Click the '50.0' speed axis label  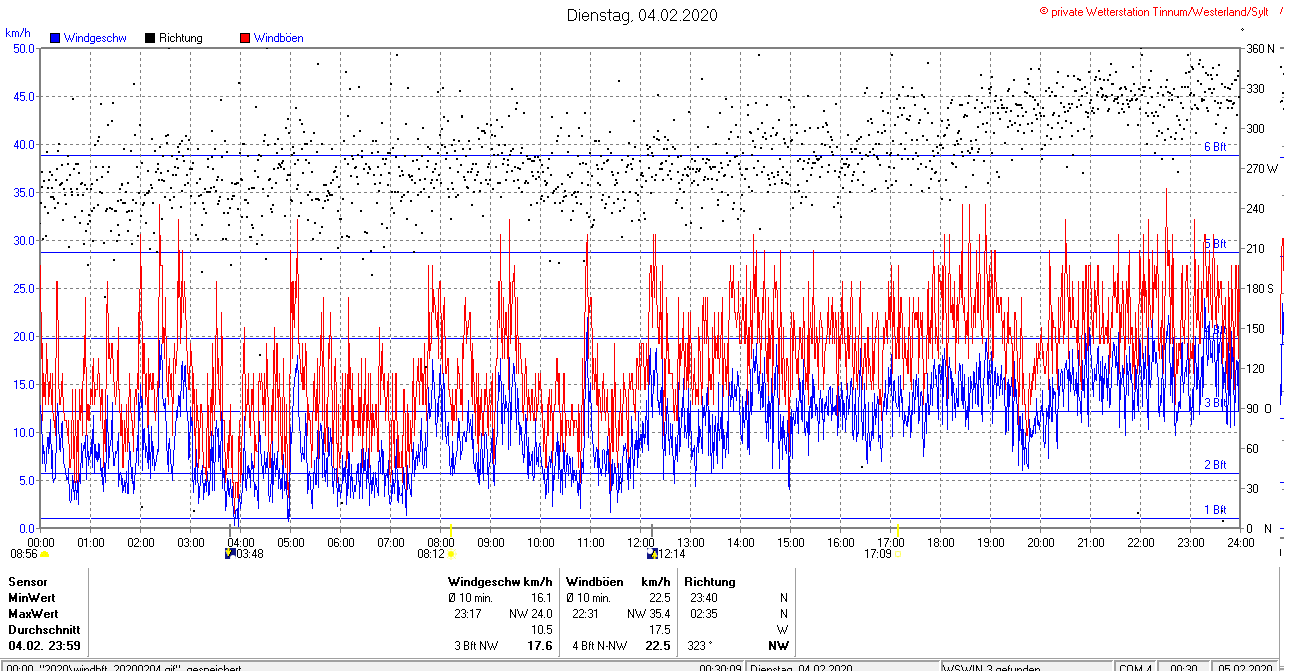(24, 48)
